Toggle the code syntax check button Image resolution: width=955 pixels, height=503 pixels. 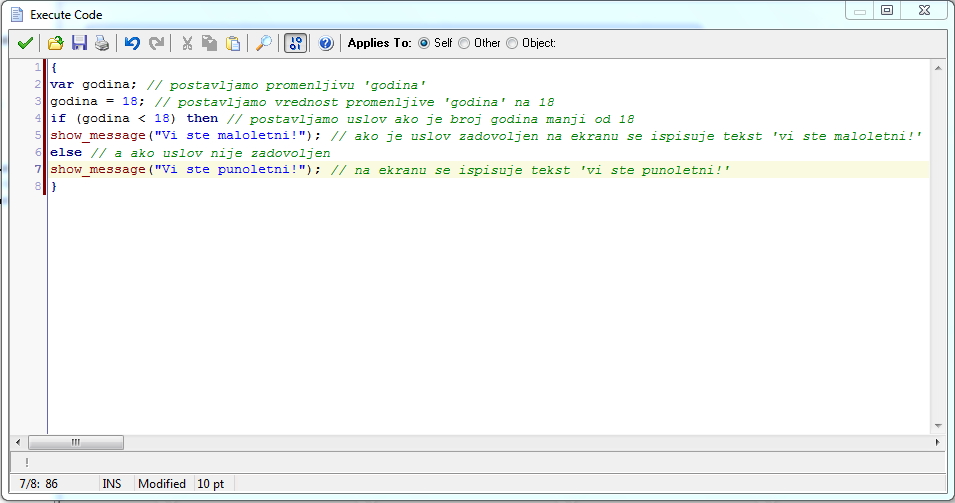coord(295,43)
